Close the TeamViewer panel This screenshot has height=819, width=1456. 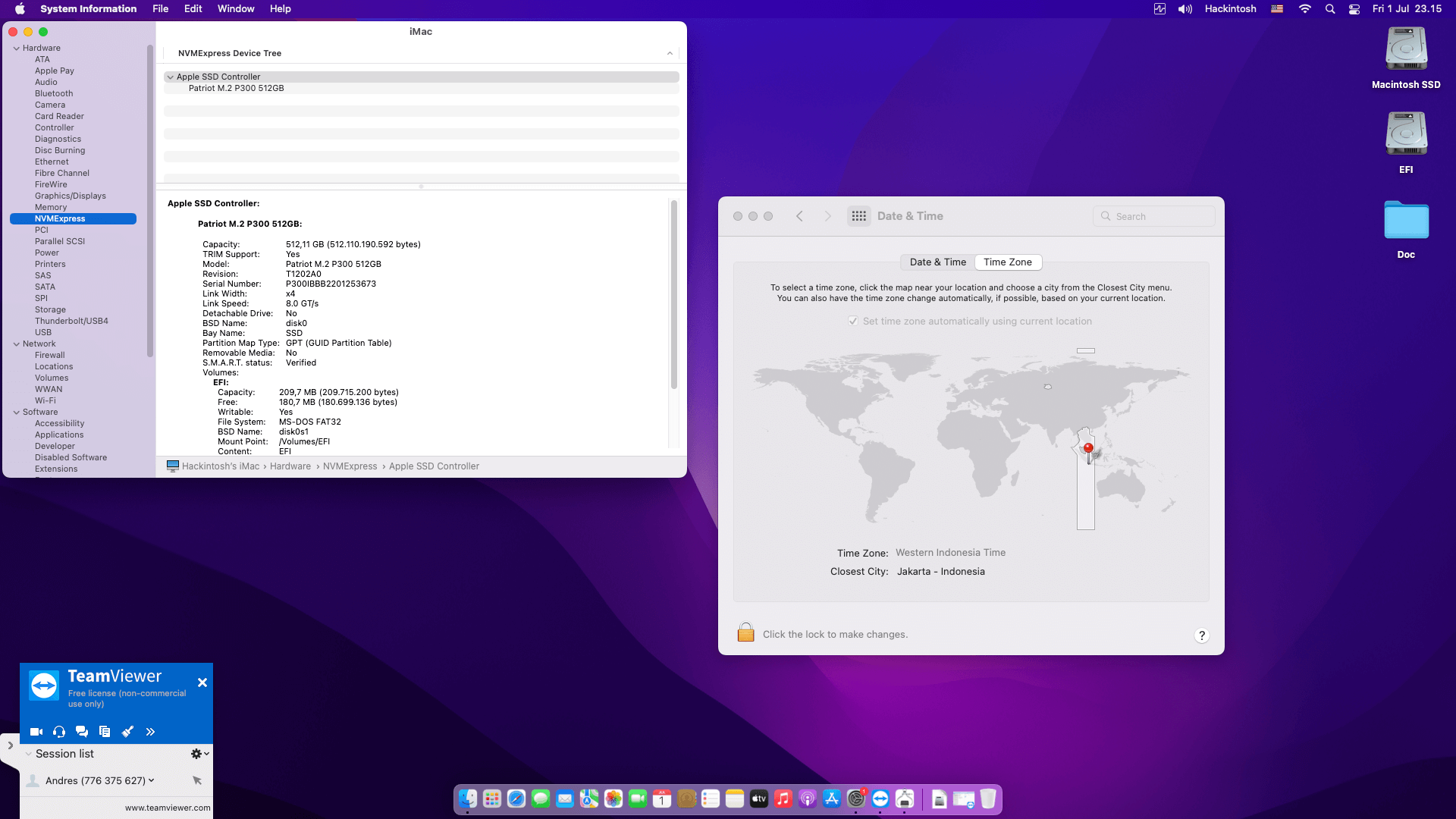click(202, 682)
